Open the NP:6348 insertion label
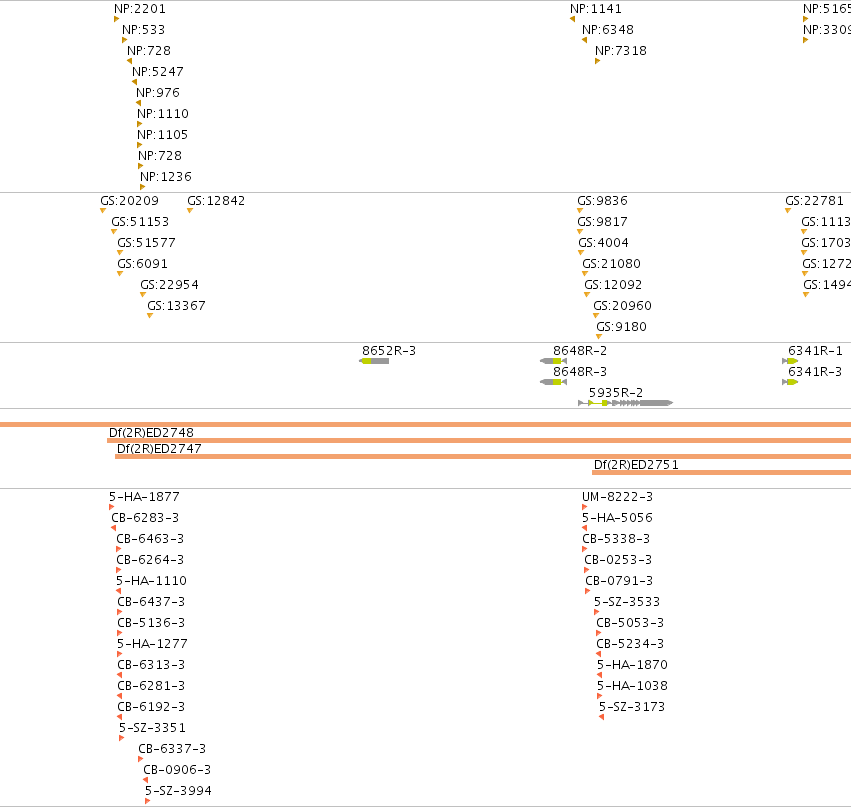Screen dimensions: 851x807 [608, 29]
